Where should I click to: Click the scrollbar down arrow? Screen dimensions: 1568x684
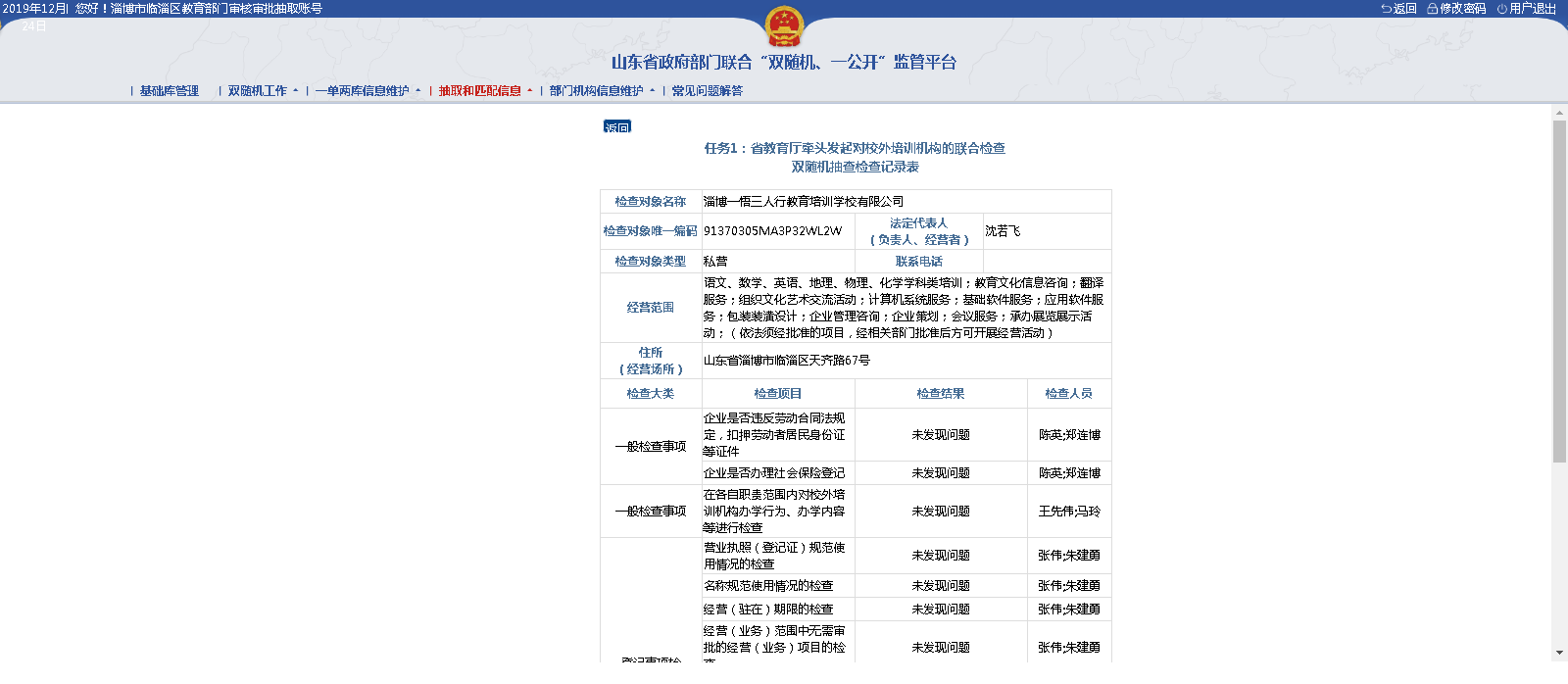click(x=1559, y=653)
